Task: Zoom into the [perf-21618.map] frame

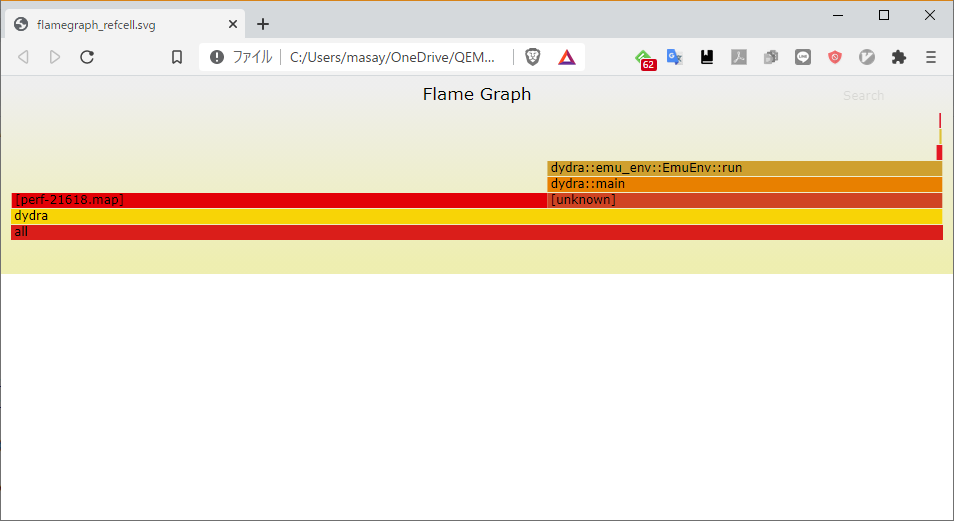Action: point(279,200)
